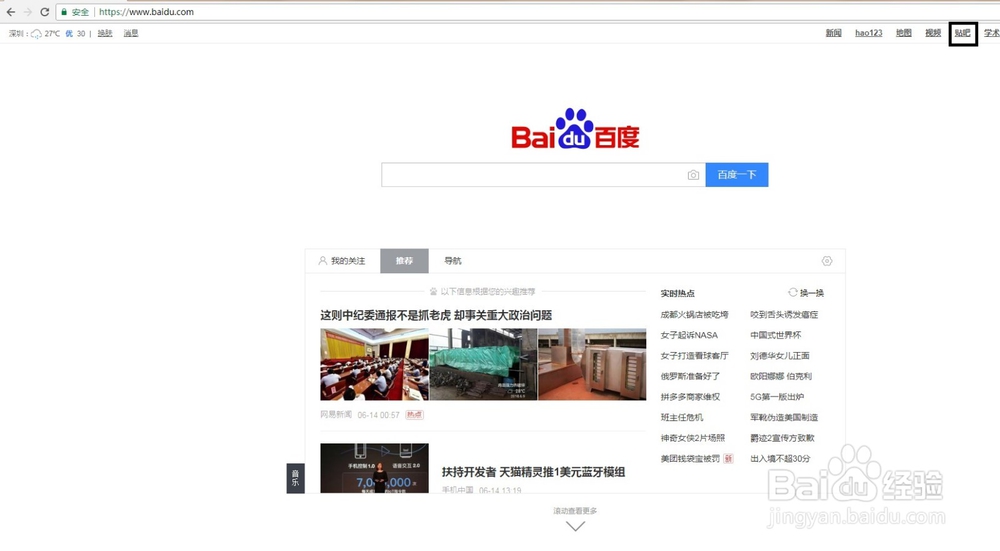The image size is (1000, 551).
Task: Open hot topic 美团钱袋宝被罚
Action: [690, 459]
